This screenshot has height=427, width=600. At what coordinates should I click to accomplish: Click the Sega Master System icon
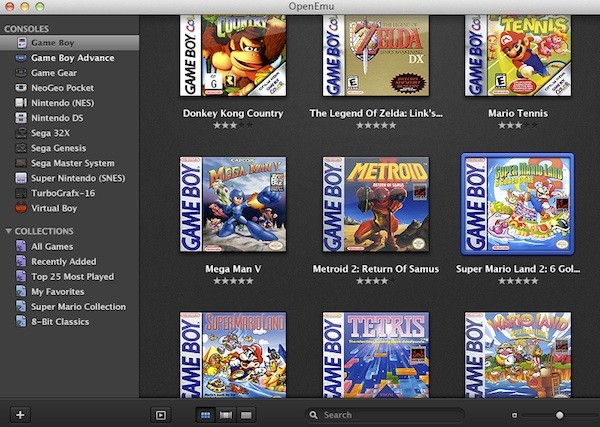click(21, 163)
